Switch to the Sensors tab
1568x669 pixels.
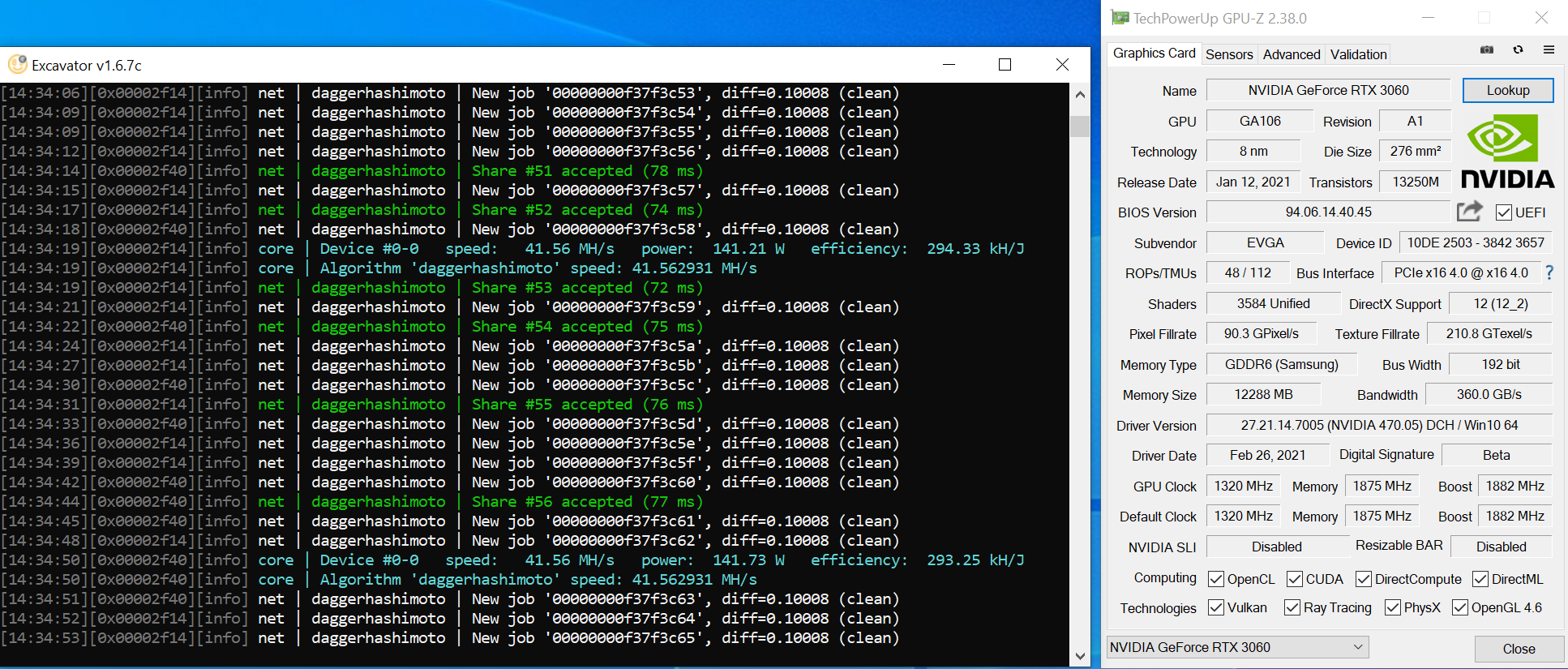coord(1228,54)
